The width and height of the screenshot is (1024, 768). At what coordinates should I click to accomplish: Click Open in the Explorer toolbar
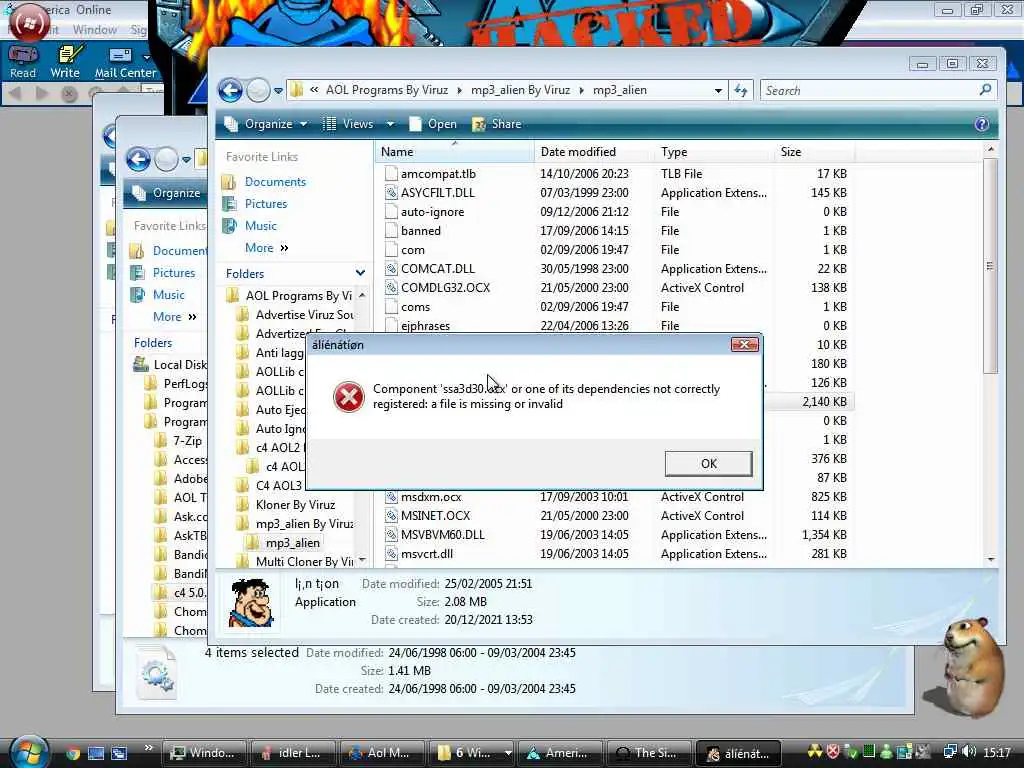432,124
